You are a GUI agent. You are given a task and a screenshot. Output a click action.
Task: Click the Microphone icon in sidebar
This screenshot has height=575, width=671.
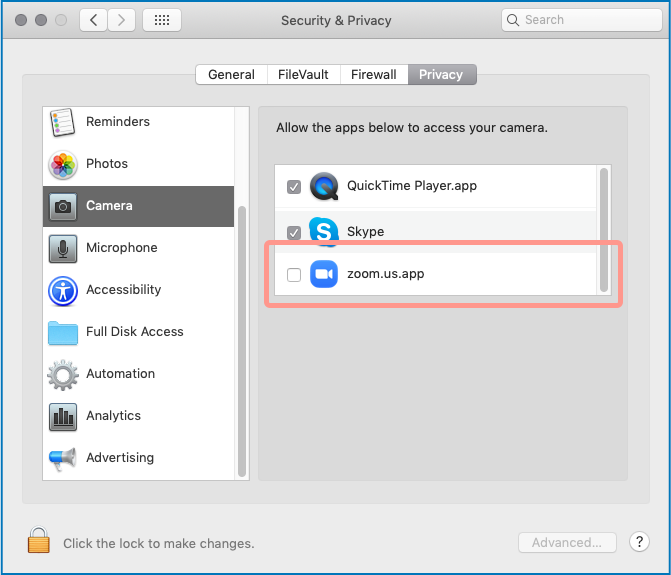pyautogui.click(x=63, y=249)
